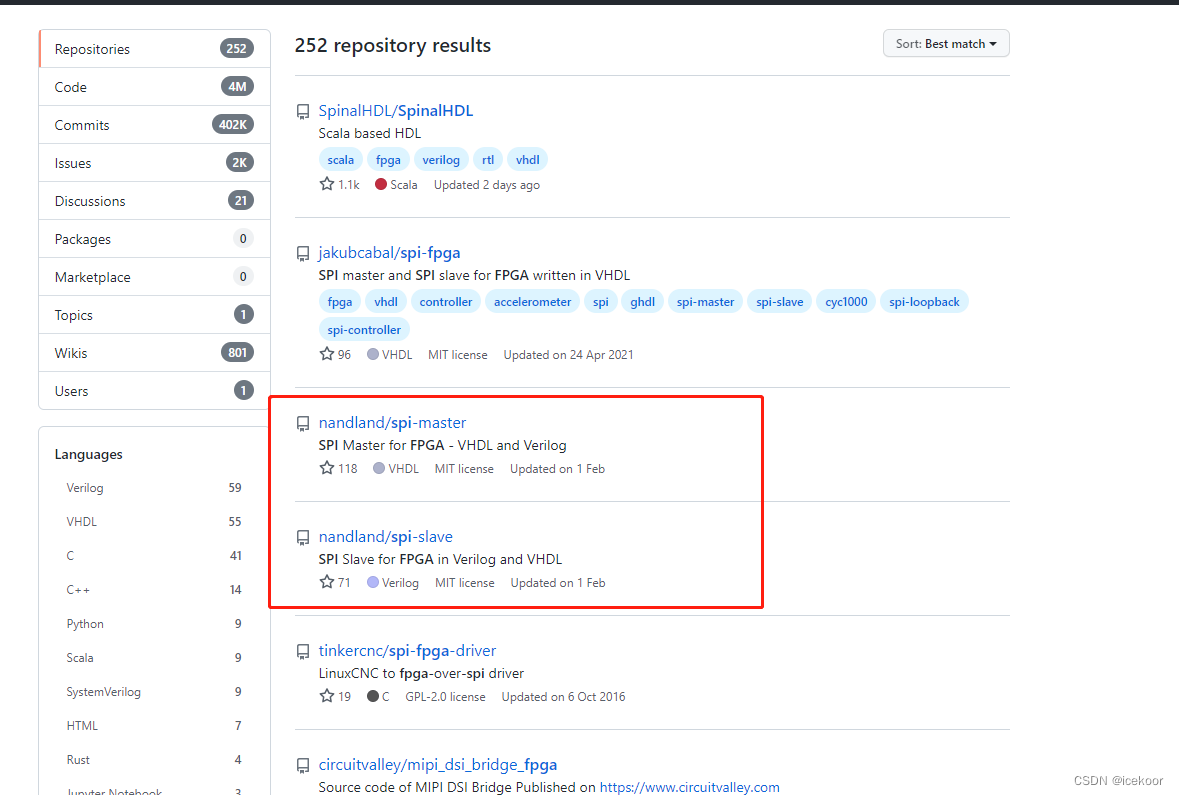Click '252 repository results' heading

392,45
